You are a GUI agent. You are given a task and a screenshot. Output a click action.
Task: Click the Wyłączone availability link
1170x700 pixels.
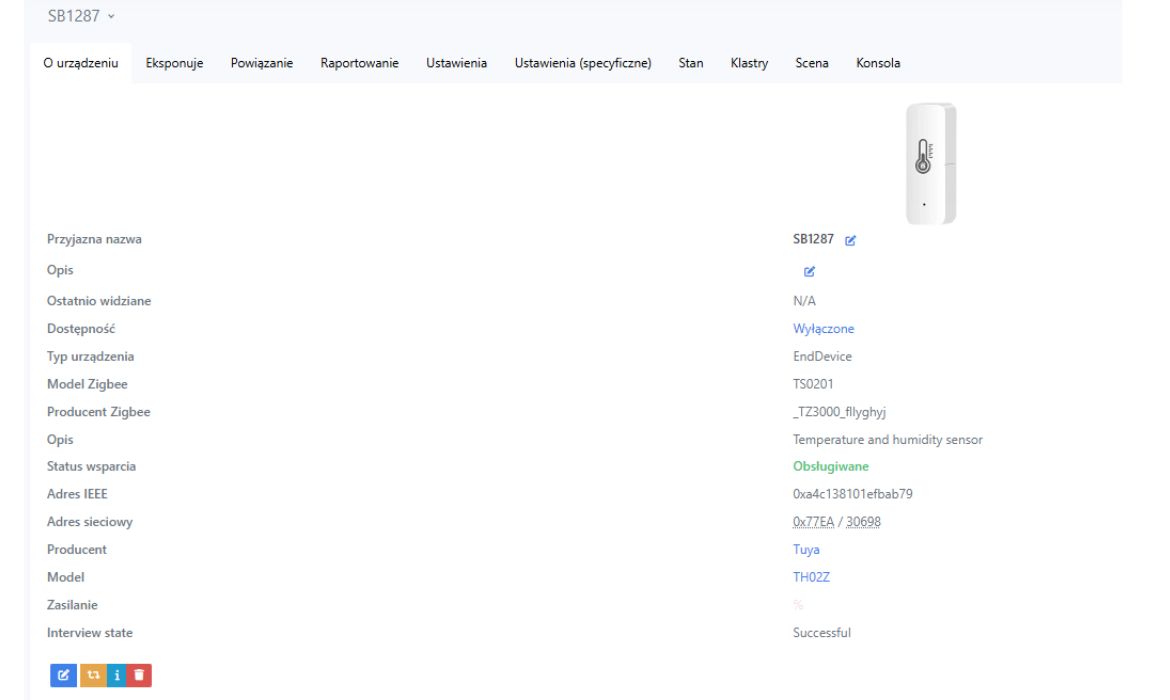click(823, 329)
